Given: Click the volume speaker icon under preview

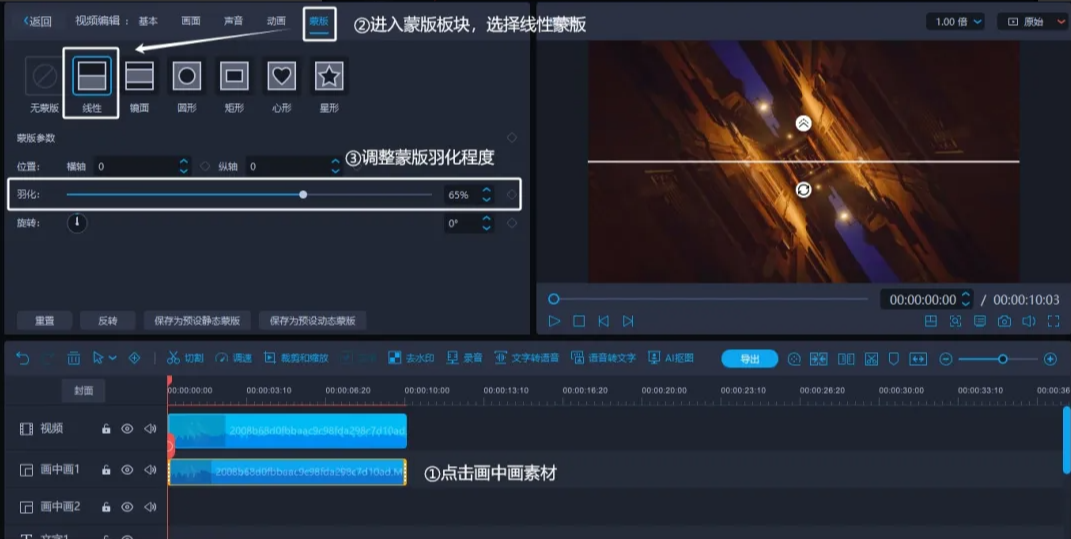Looking at the screenshot, I should pyautogui.click(x=1029, y=321).
